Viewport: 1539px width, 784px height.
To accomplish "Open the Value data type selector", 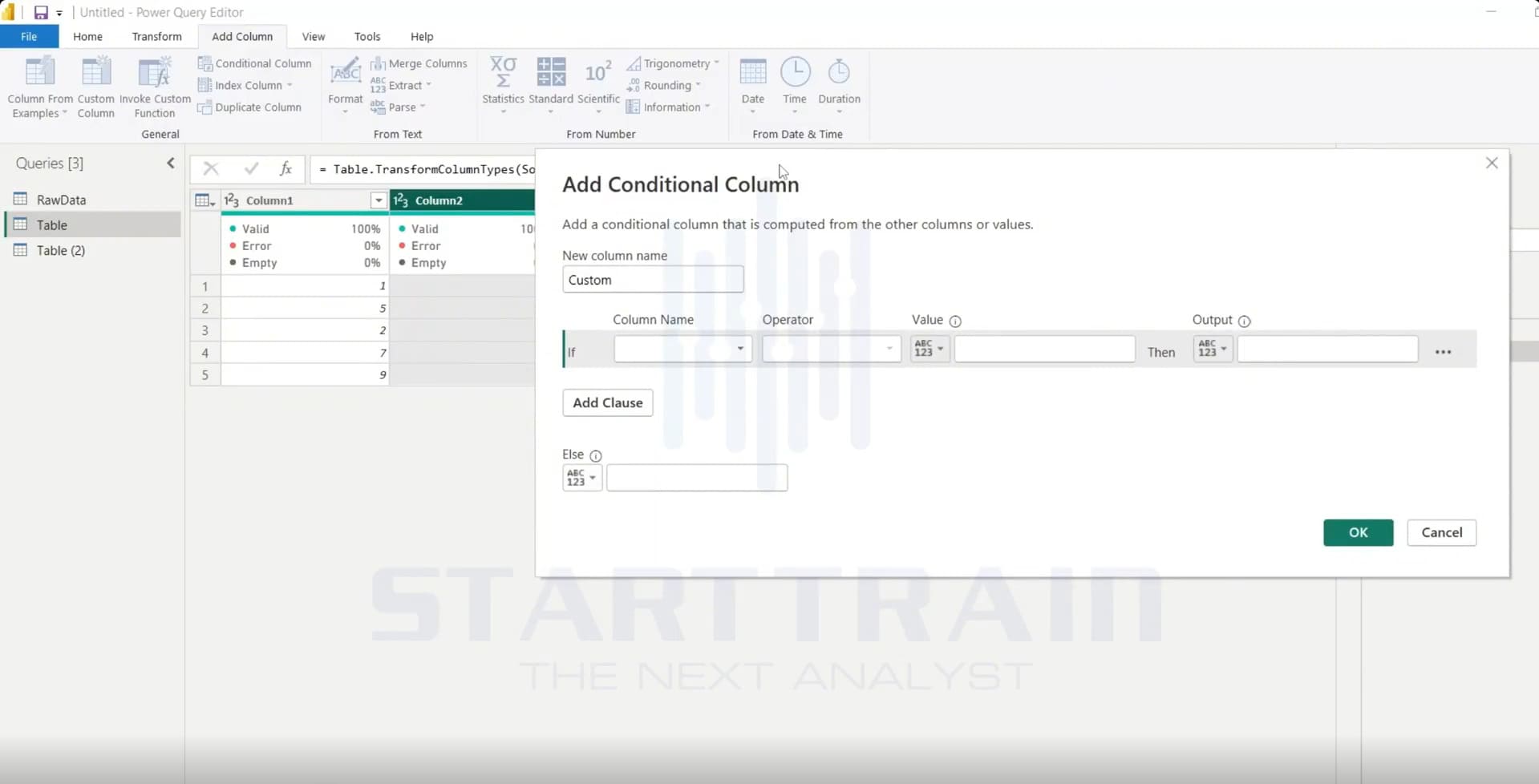I will click(x=929, y=349).
